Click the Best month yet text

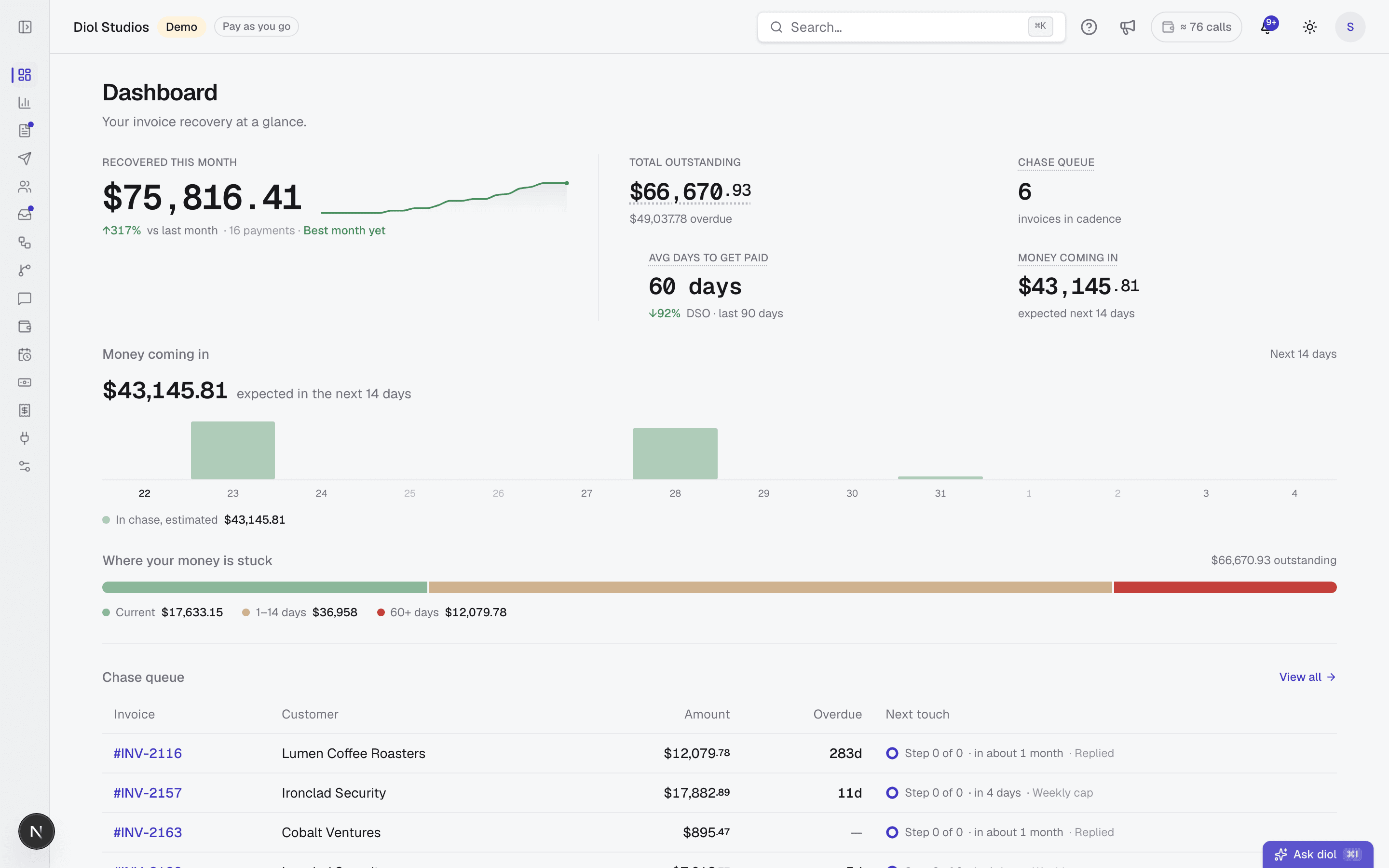coord(344,230)
